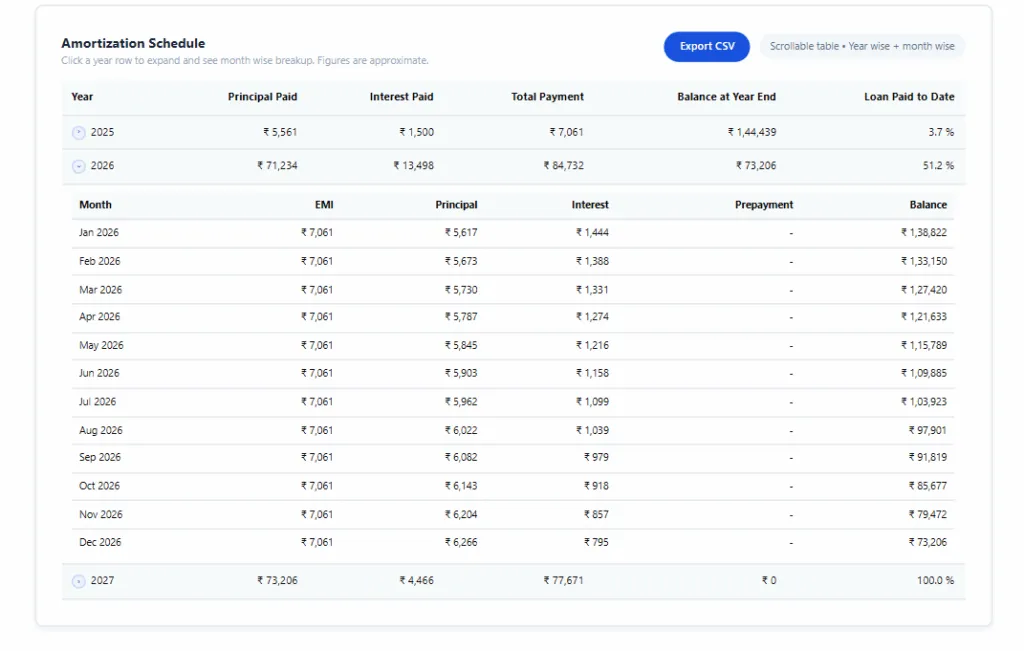
Task: Click the Export CSV button
Action: (x=706, y=46)
